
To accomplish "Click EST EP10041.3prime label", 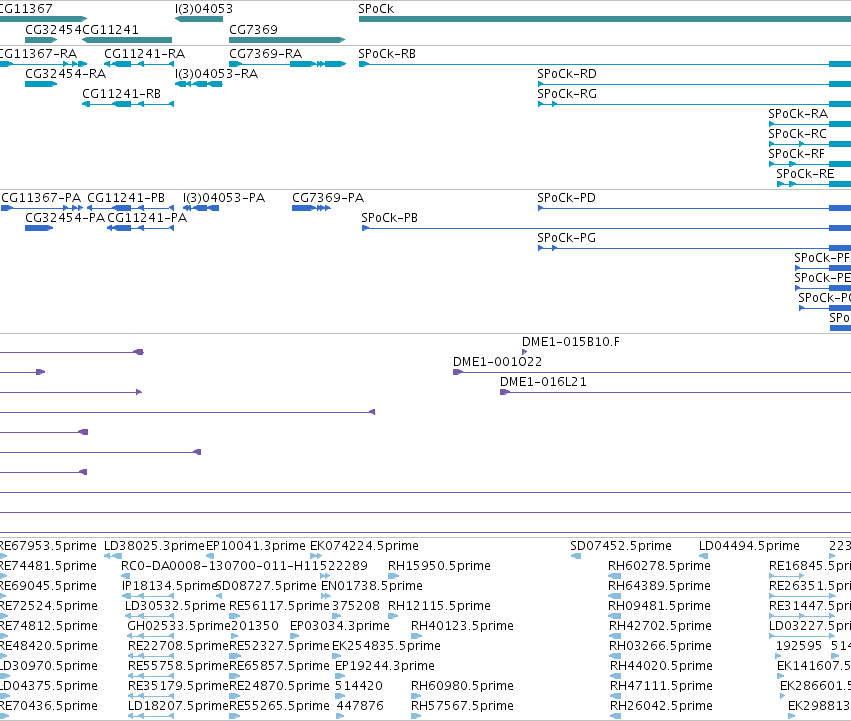I will point(256,546).
